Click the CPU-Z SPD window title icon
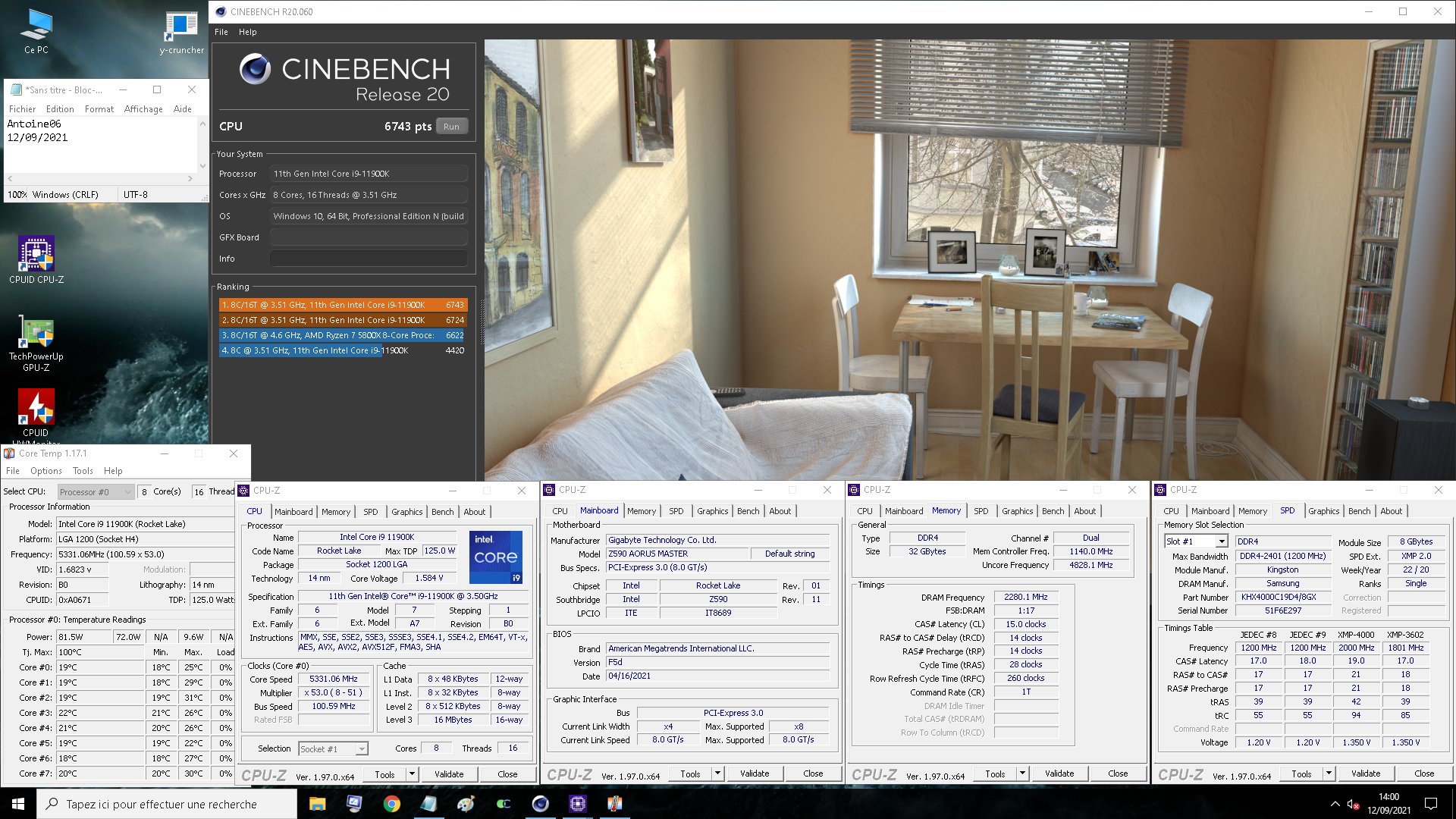 click(1160, 490)
